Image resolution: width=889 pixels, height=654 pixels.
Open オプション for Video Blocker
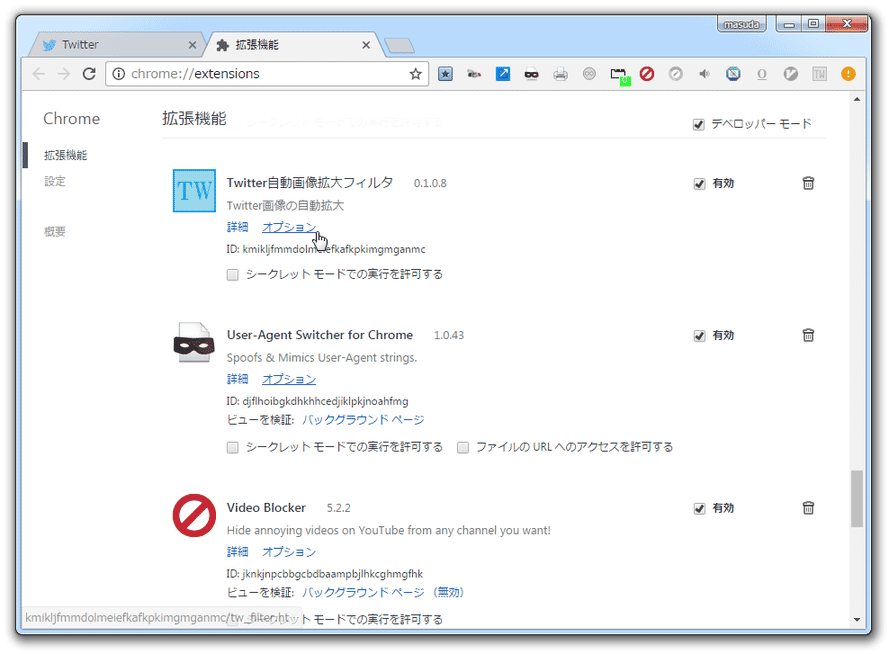[x=289, y=551]
